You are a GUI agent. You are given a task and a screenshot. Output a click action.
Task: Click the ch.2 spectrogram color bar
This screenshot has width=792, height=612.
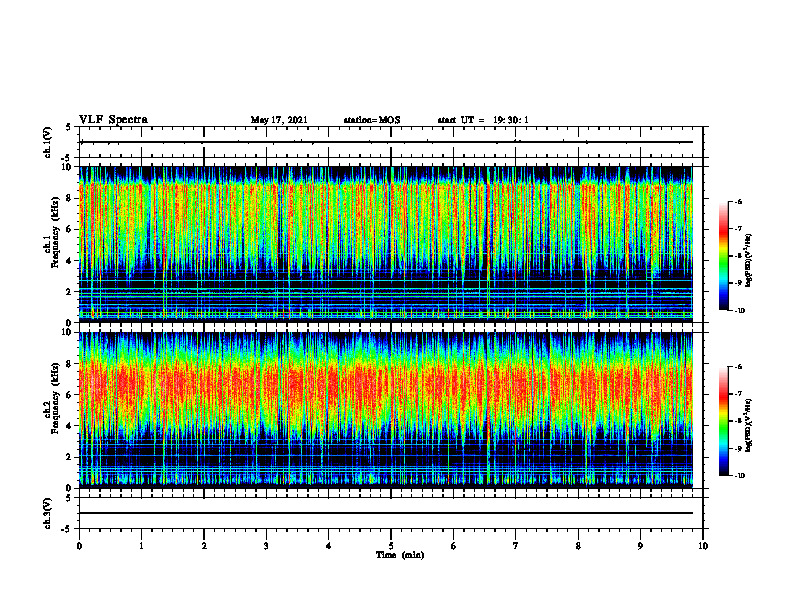point(723,421)
